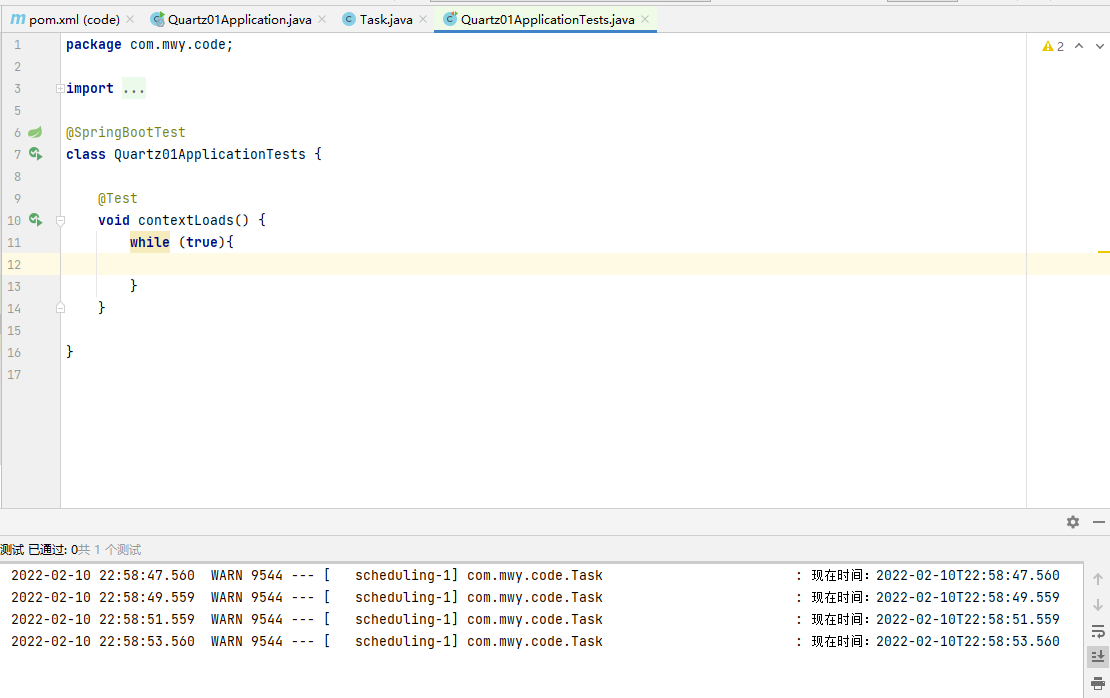Go to next highlighted problem arrow
This screenshot has width=1110, height=698.
pyautogui.click(x=1099, y=46)
